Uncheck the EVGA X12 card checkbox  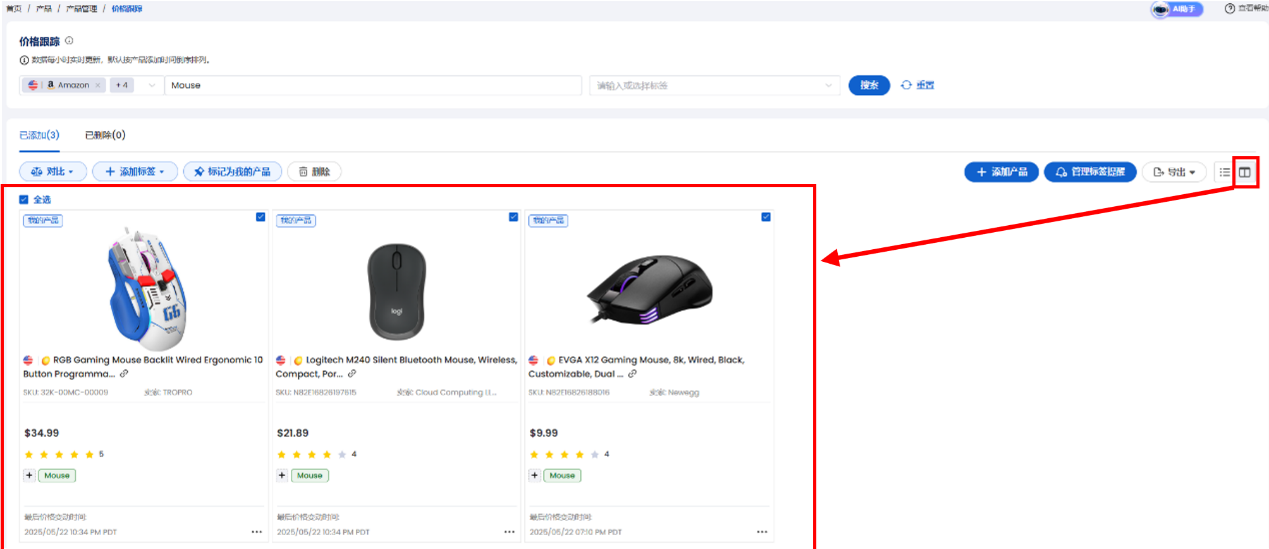pos(766,216)
